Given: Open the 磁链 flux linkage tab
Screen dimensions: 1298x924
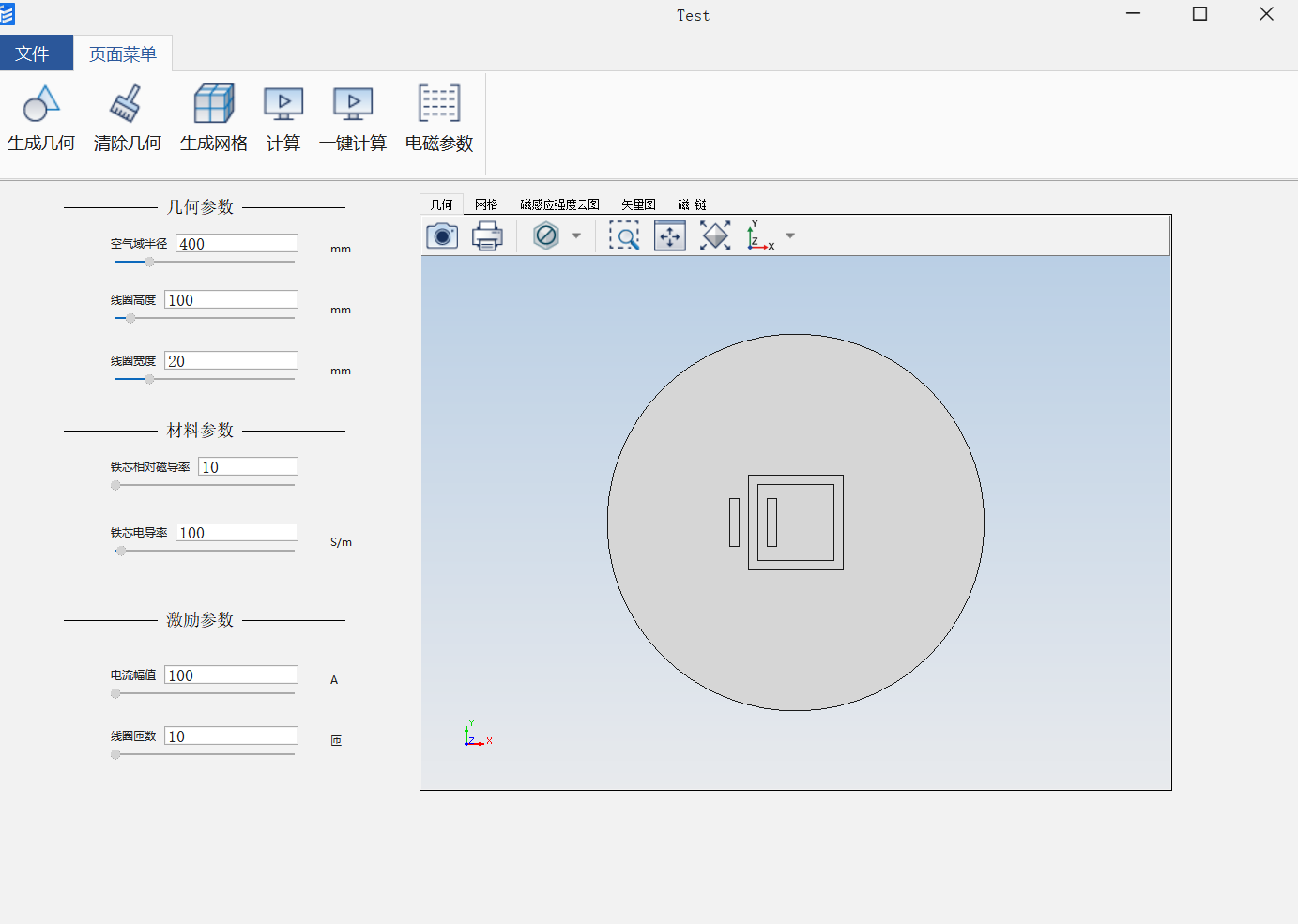Looking at the screenshot, I should point(692,204).
